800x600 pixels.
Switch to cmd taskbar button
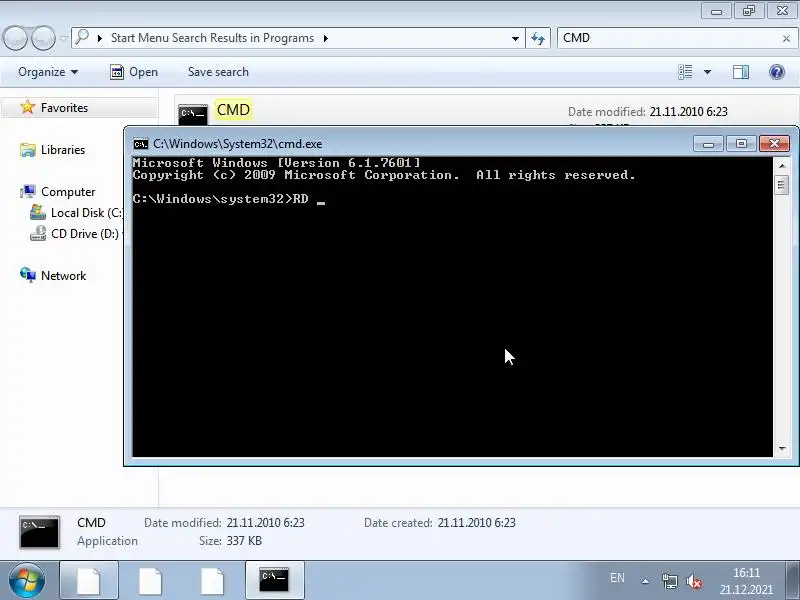click(274, 580)
